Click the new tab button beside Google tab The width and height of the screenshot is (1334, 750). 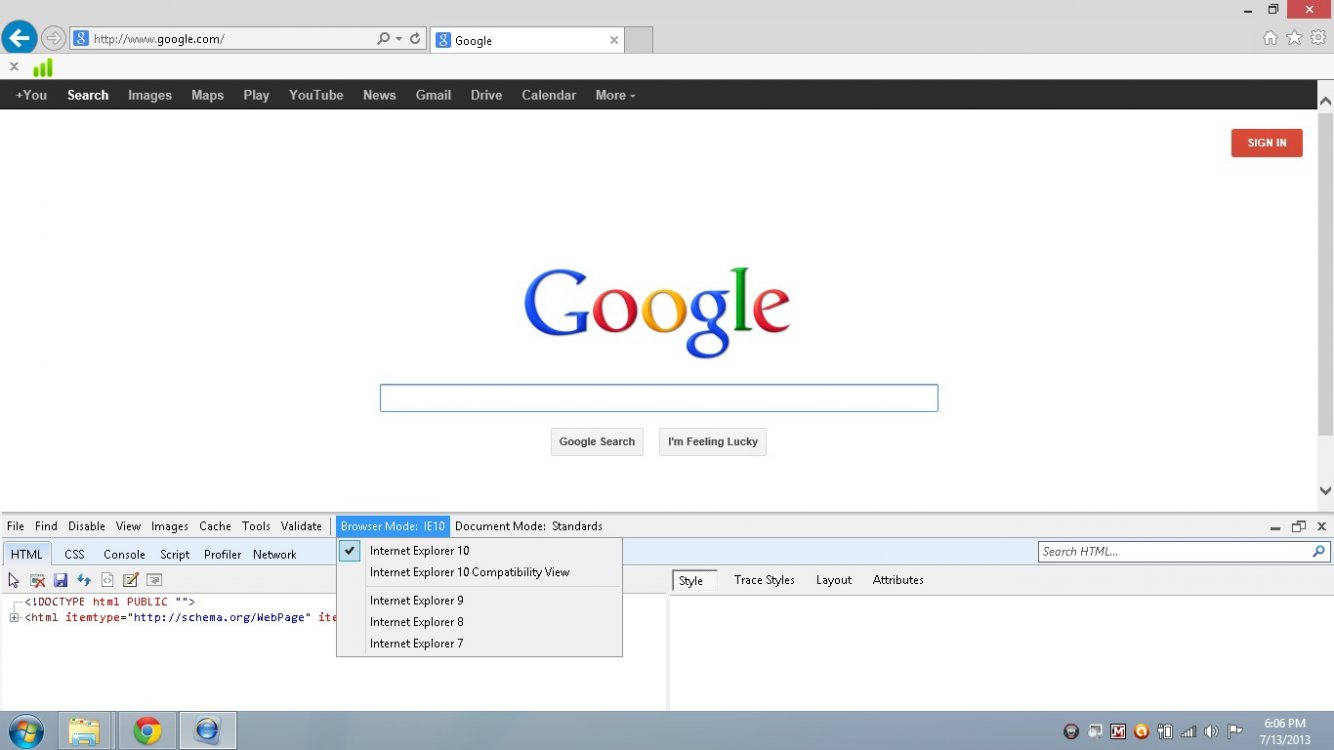(x=639, y=40)
